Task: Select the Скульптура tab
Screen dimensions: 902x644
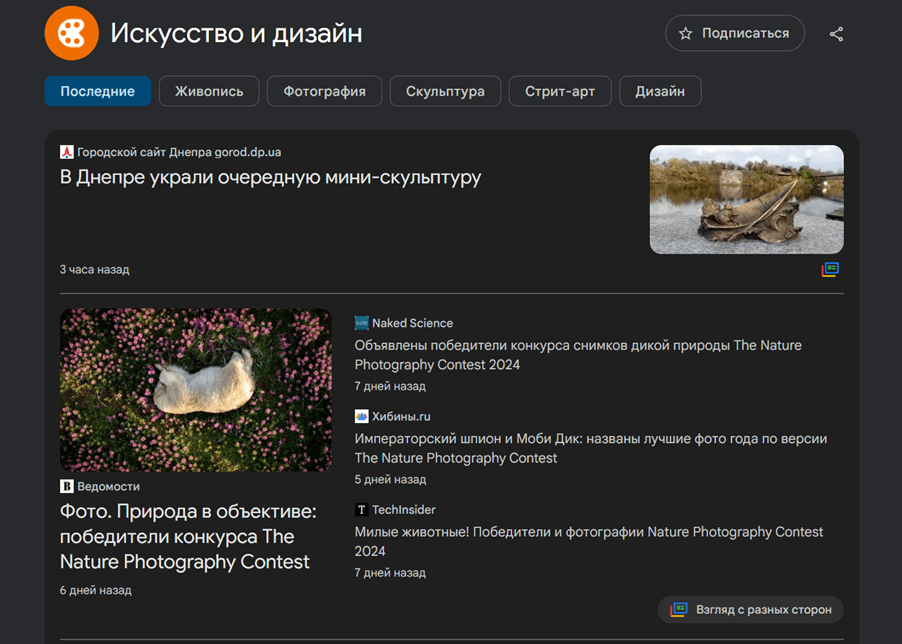Action: click(x=445, y=91)
